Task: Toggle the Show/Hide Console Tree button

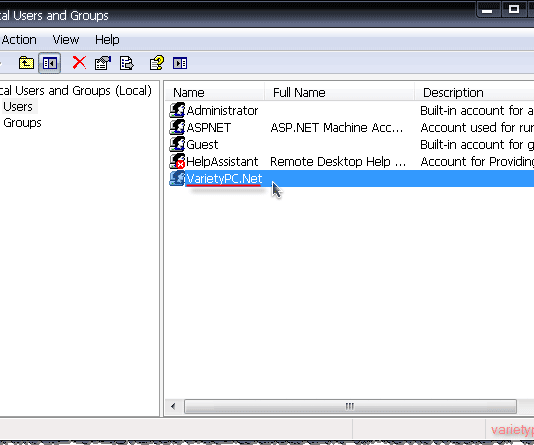Action: [x=50, y=63]
